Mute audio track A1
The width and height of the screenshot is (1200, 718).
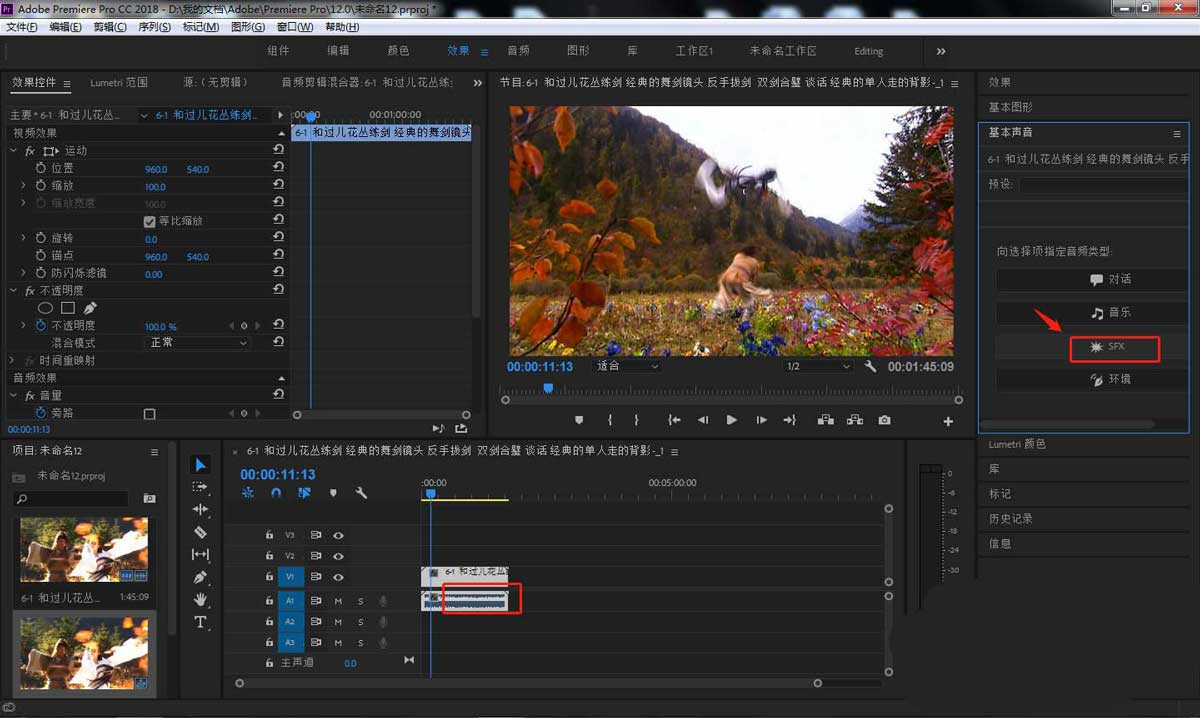click(x=338, y=601)
